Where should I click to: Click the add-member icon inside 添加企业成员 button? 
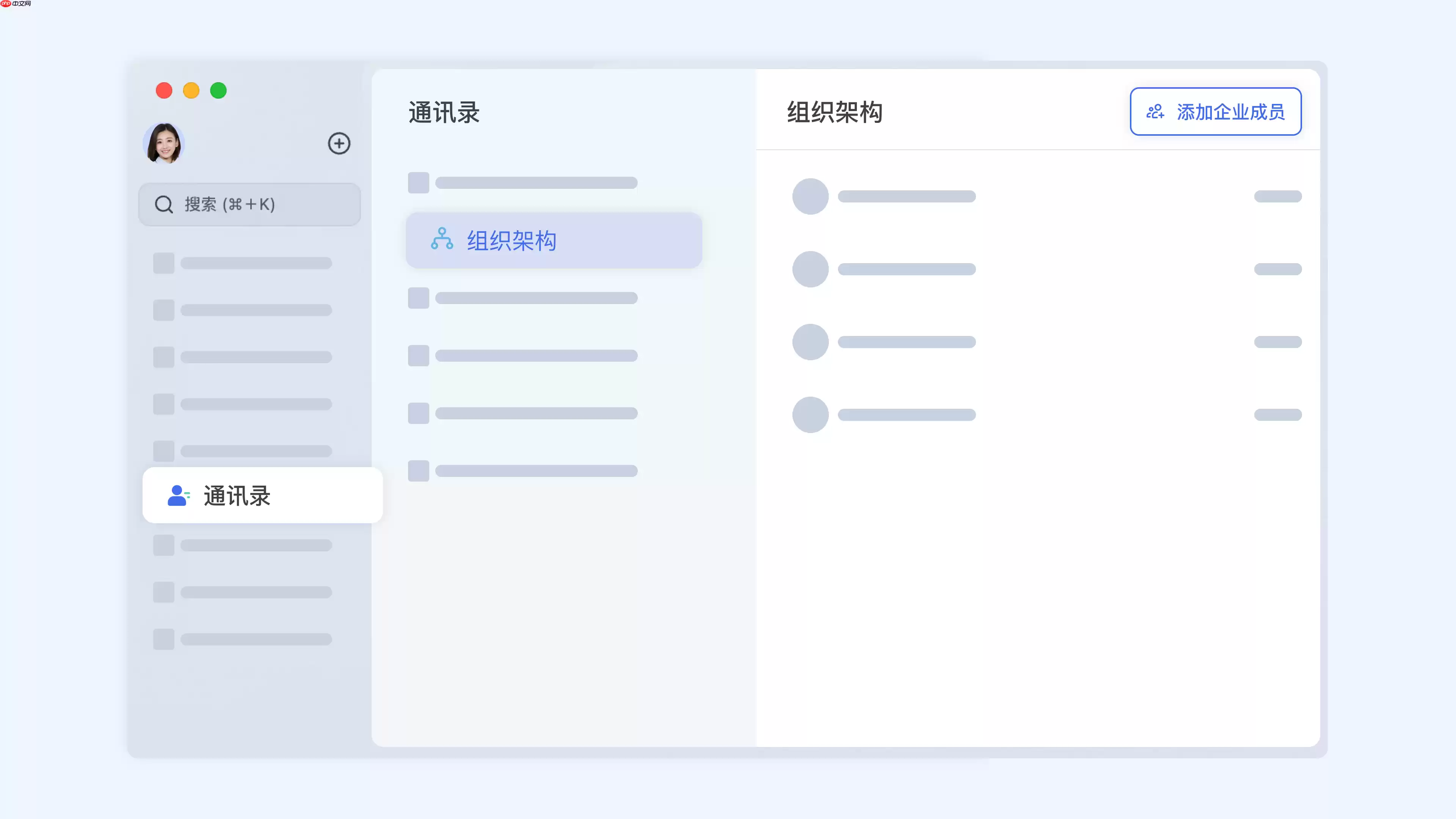[1156, 112]
